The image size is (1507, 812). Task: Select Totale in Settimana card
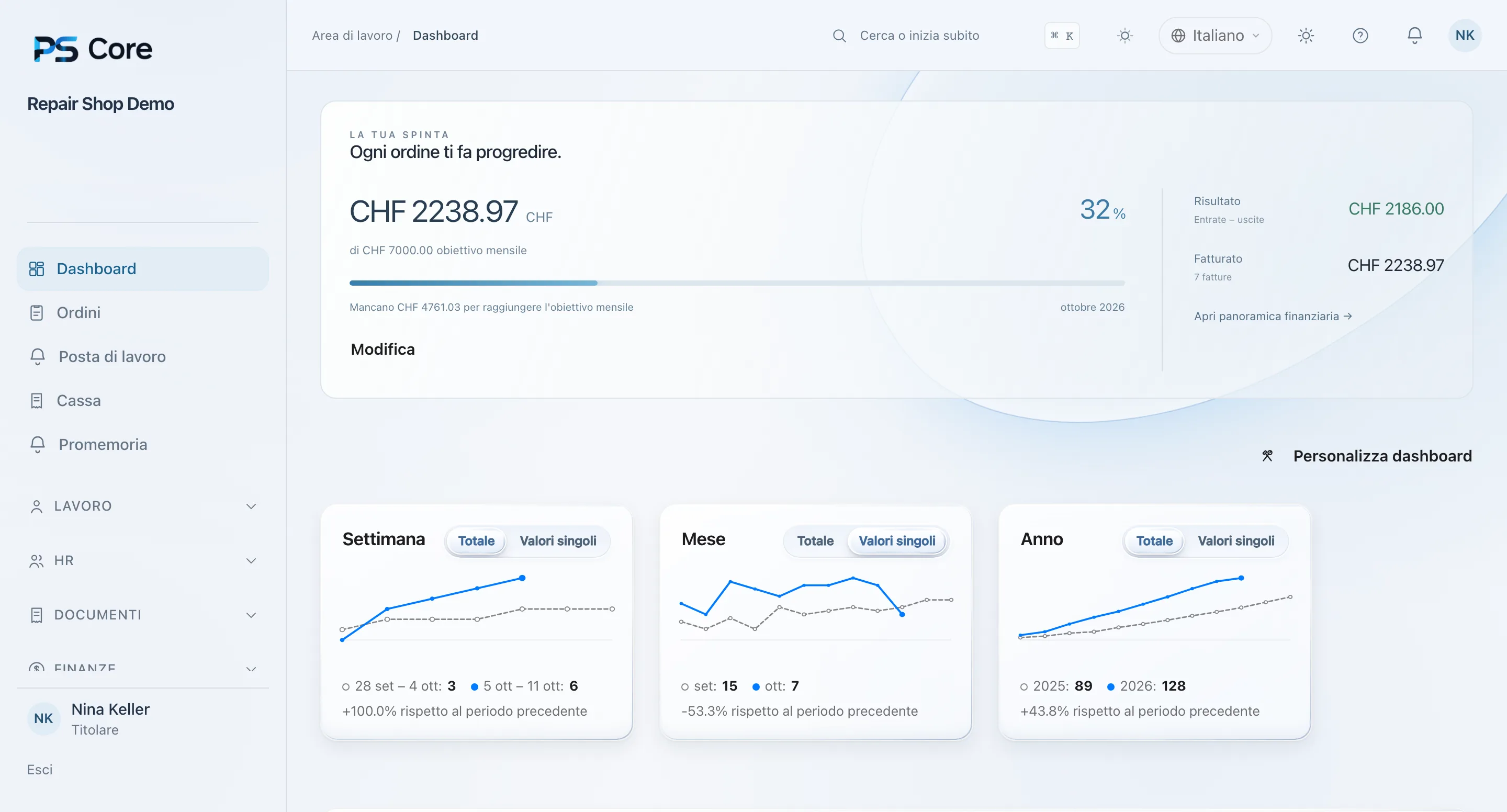[476, 540]
